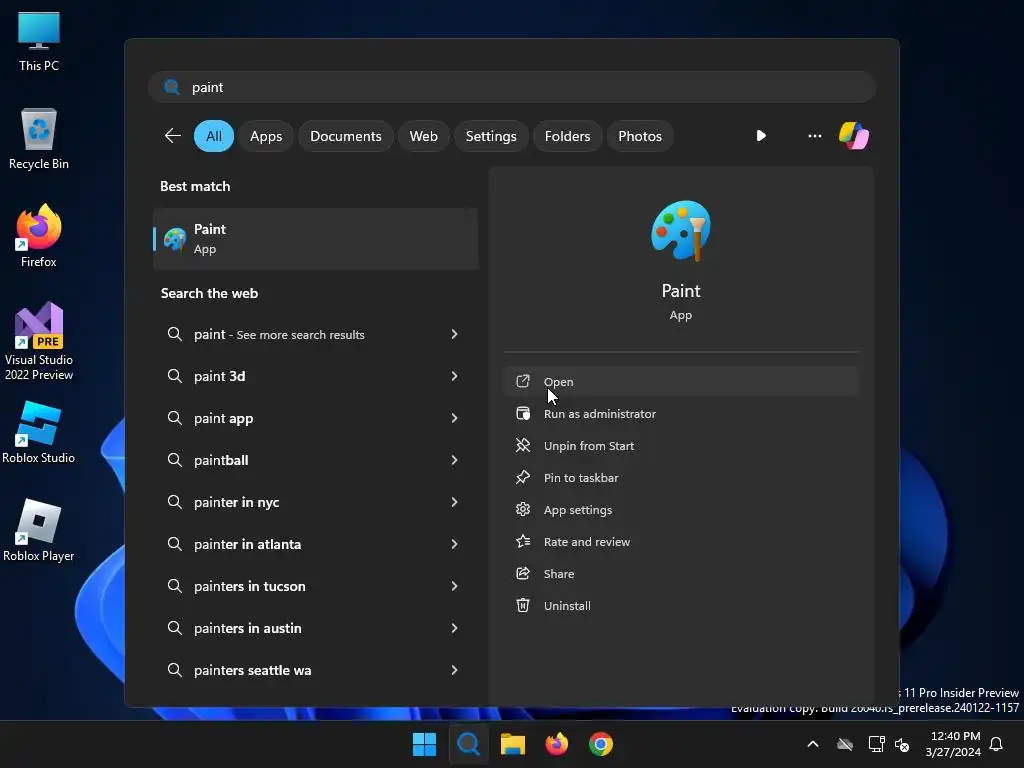The width and height of the screenshot is (1024, 768).
Task: Switch to the Web filter tab
Action: click(423, 136)
